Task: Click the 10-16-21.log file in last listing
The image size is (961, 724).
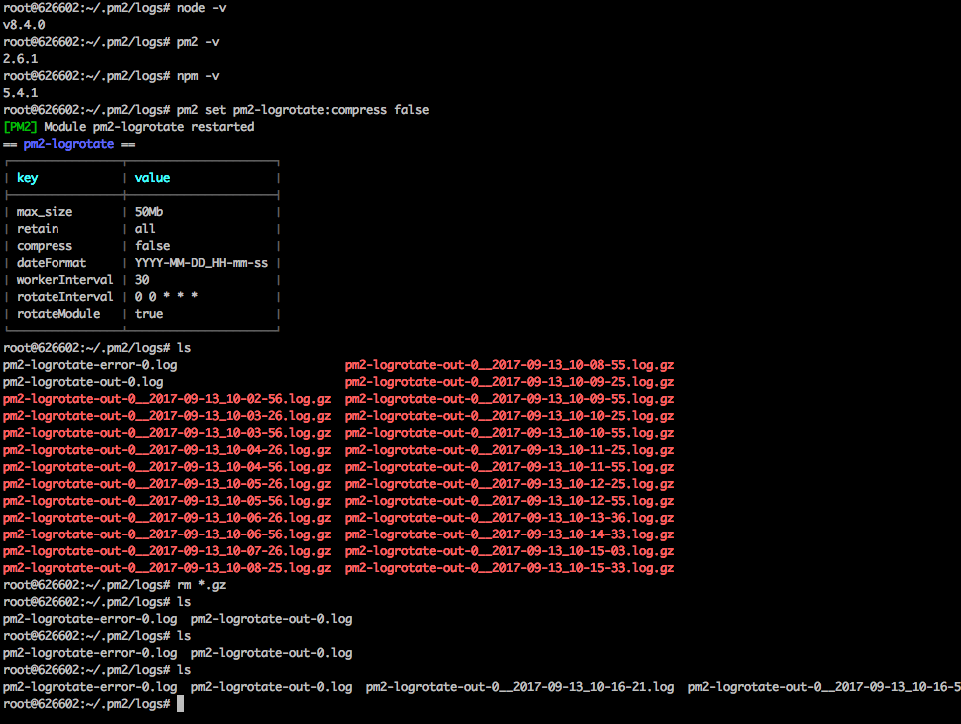Action: [x=520, y=687]
